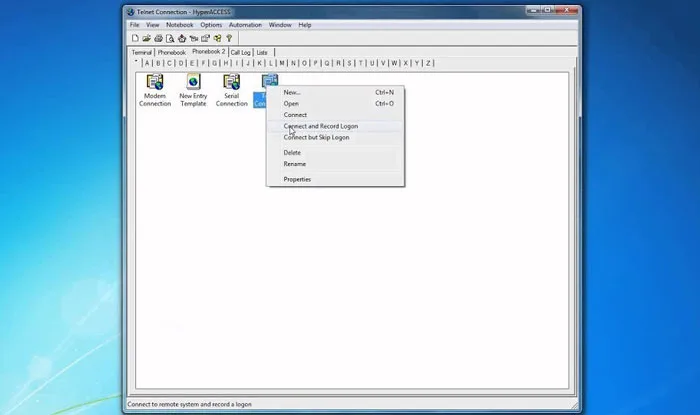The height and width of the screenshot is (415, 700).
Task: Click the New blank page toolbar icon
Action: click(135, 38)
